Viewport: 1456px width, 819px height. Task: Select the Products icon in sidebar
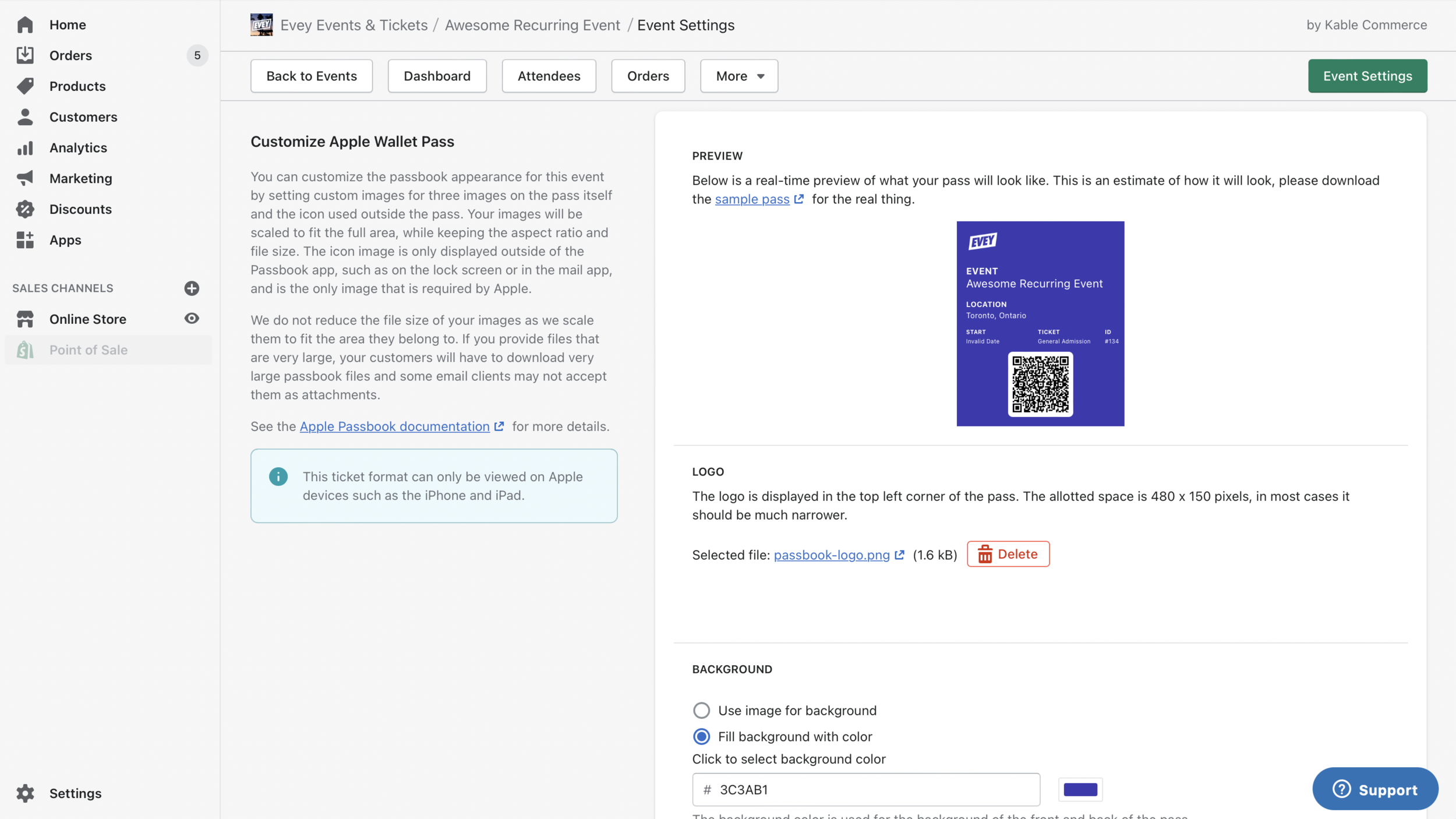pyautogui.click(x=26, y=86)
